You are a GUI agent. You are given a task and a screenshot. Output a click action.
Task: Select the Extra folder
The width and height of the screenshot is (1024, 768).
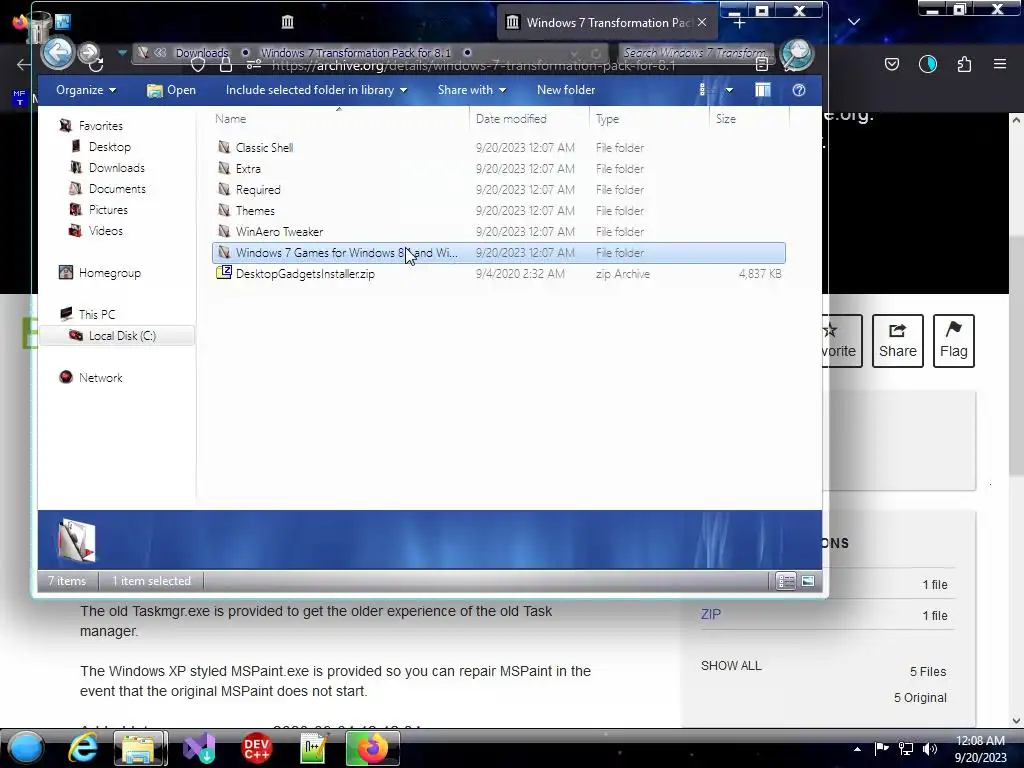click(x=499, y=168)
